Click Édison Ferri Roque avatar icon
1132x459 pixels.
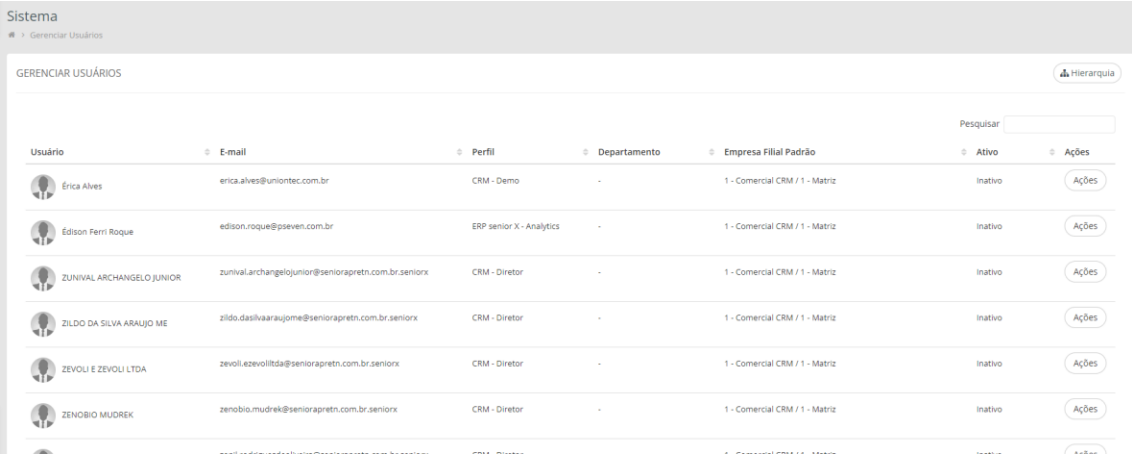[43, 232]
